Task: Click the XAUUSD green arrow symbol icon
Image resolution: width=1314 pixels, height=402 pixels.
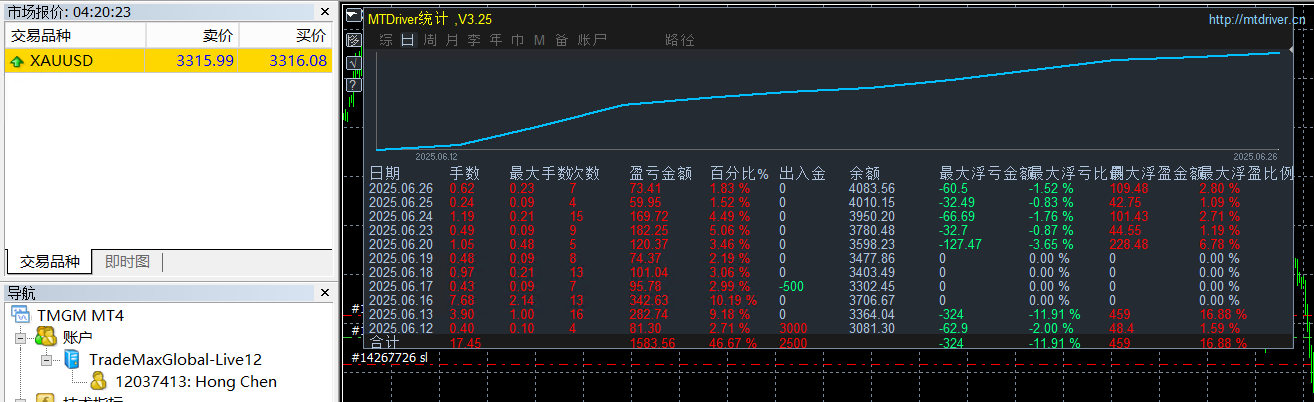Action: click(17, 61)
